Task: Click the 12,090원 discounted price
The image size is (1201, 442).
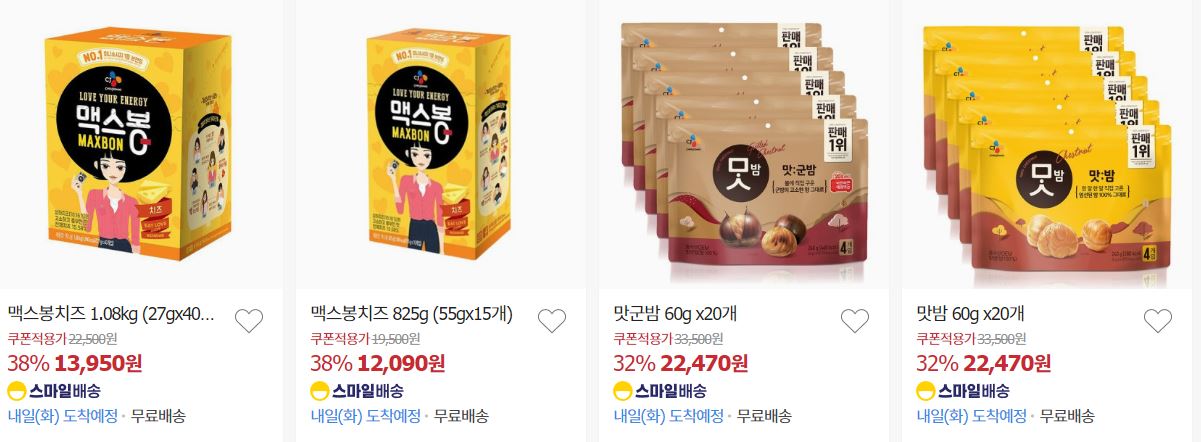Action: pos(399,362)
